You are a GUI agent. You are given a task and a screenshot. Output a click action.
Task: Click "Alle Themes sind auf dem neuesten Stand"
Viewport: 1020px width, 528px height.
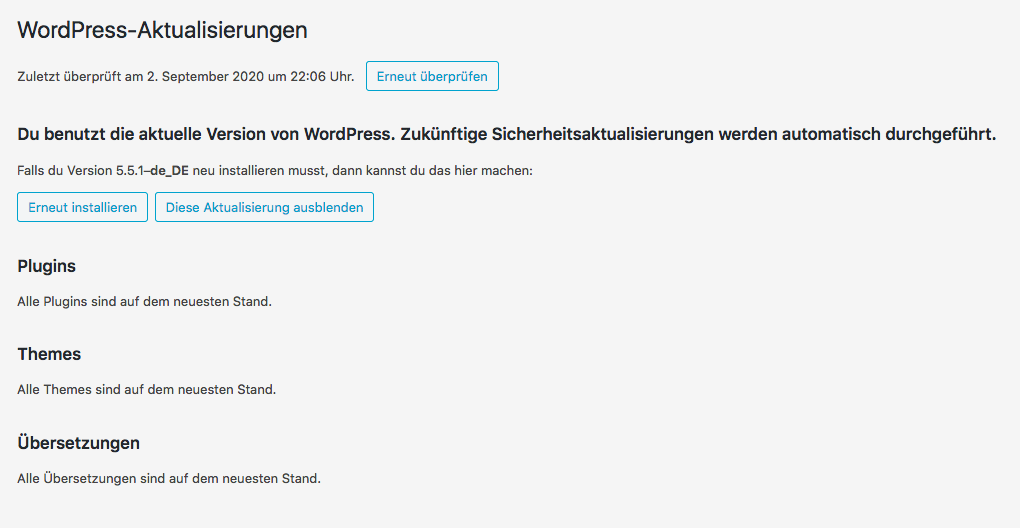(x=146, y=389)
